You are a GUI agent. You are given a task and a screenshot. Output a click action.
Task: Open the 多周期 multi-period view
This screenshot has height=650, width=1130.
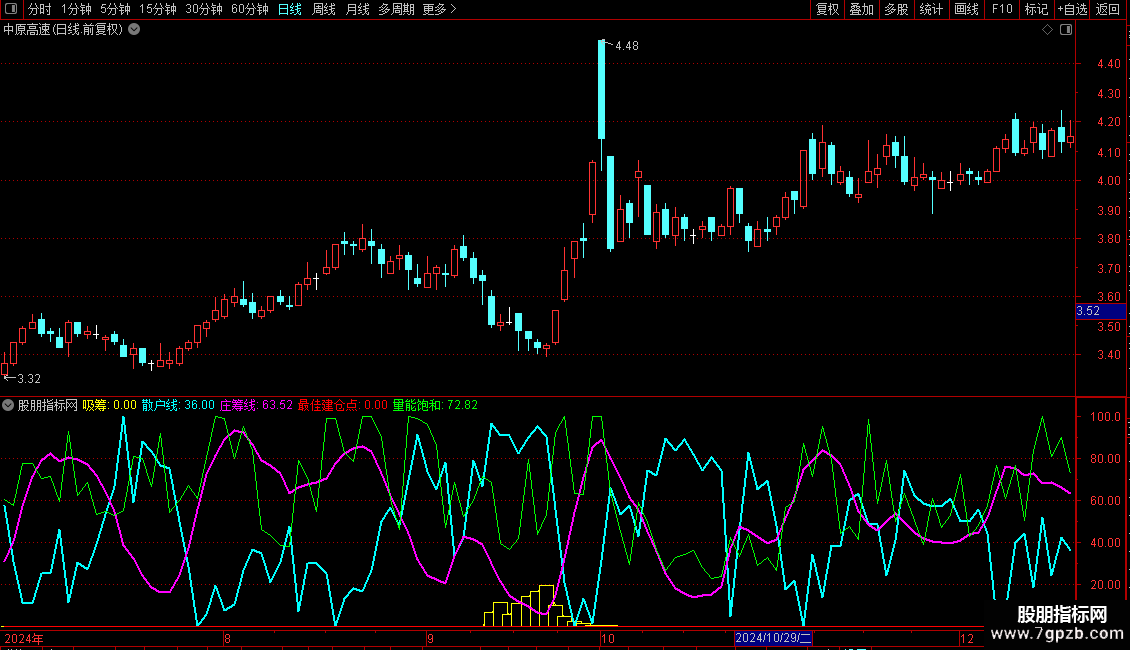click(396, 9)
